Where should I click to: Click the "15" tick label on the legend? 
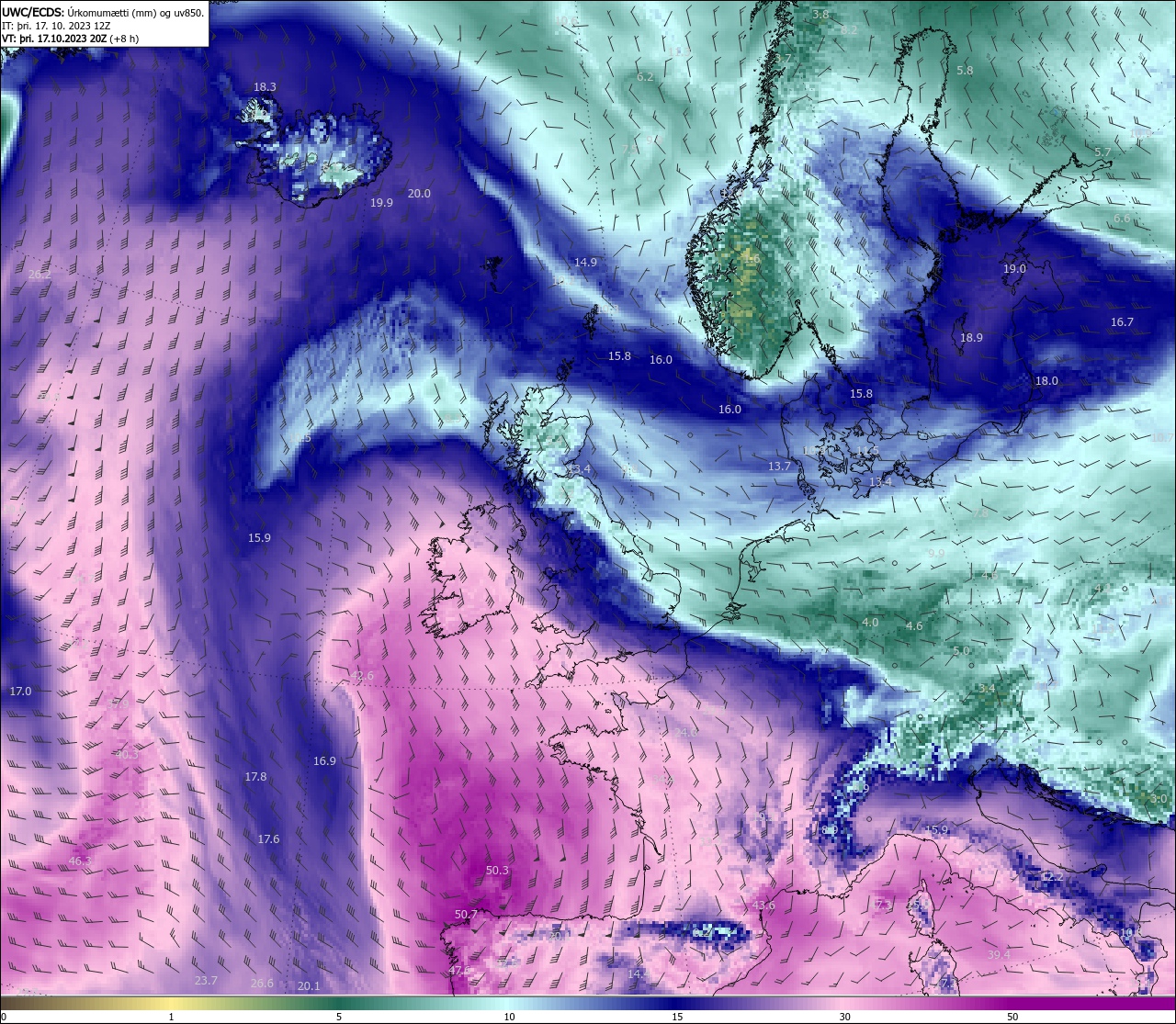coord(677,1017)
